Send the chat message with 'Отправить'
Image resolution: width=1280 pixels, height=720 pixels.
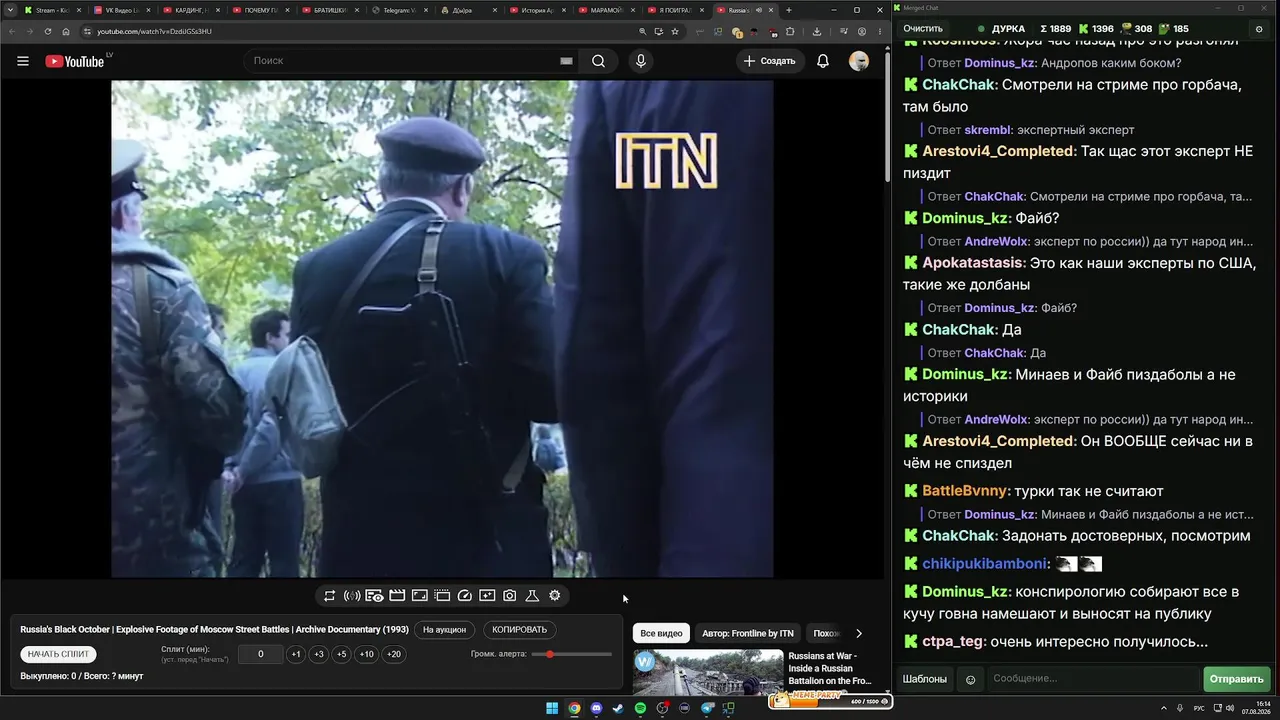tap(1236, 679)
